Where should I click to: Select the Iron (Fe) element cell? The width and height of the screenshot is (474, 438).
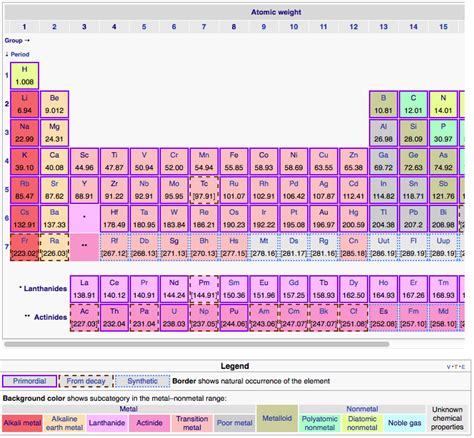tap(234, 162)
